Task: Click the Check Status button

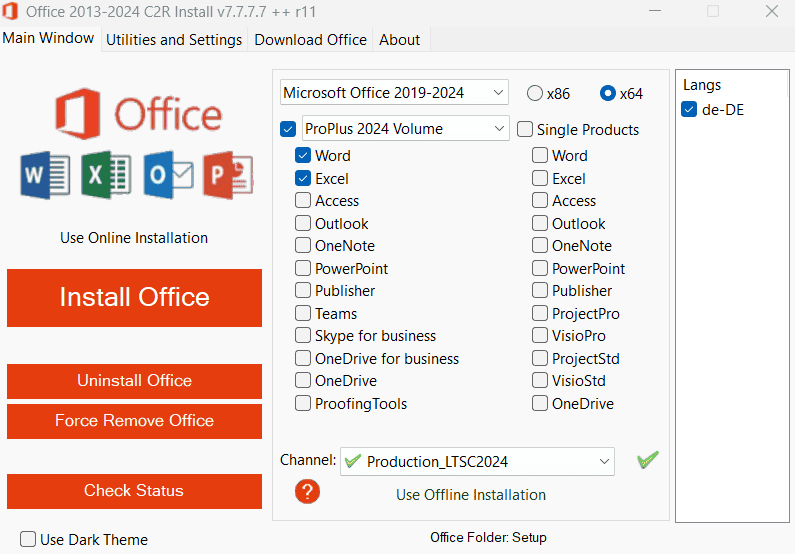Action: (134, 491)
